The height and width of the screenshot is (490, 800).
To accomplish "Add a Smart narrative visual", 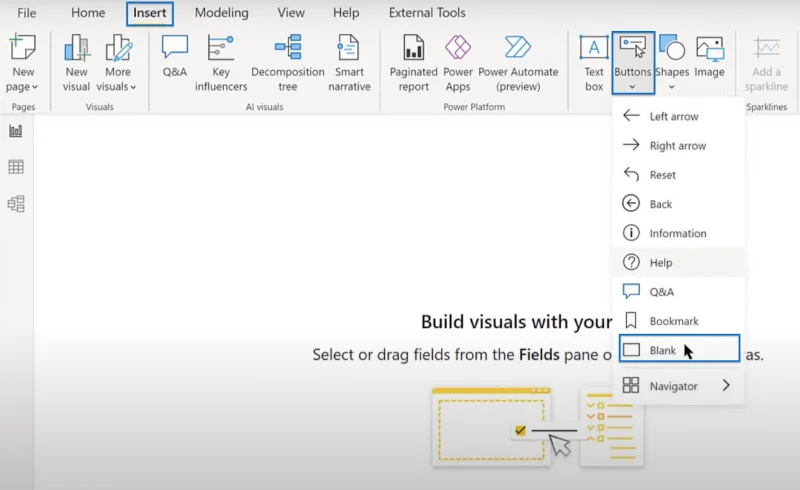I will coord(349,63).
